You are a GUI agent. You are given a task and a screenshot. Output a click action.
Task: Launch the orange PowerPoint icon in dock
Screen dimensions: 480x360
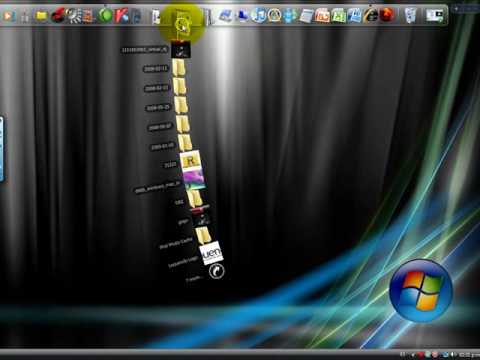coord(322,16)
